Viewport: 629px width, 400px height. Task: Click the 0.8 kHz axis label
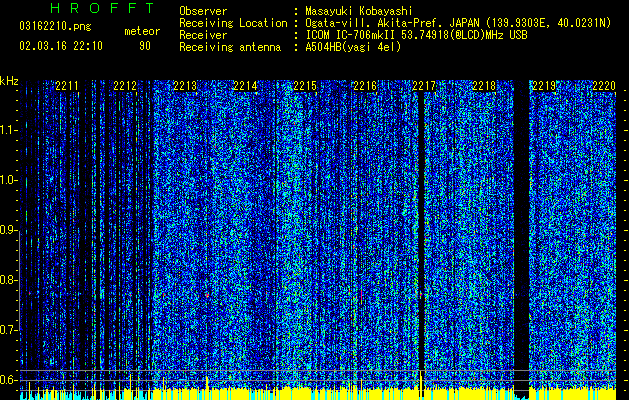point(8,280)
